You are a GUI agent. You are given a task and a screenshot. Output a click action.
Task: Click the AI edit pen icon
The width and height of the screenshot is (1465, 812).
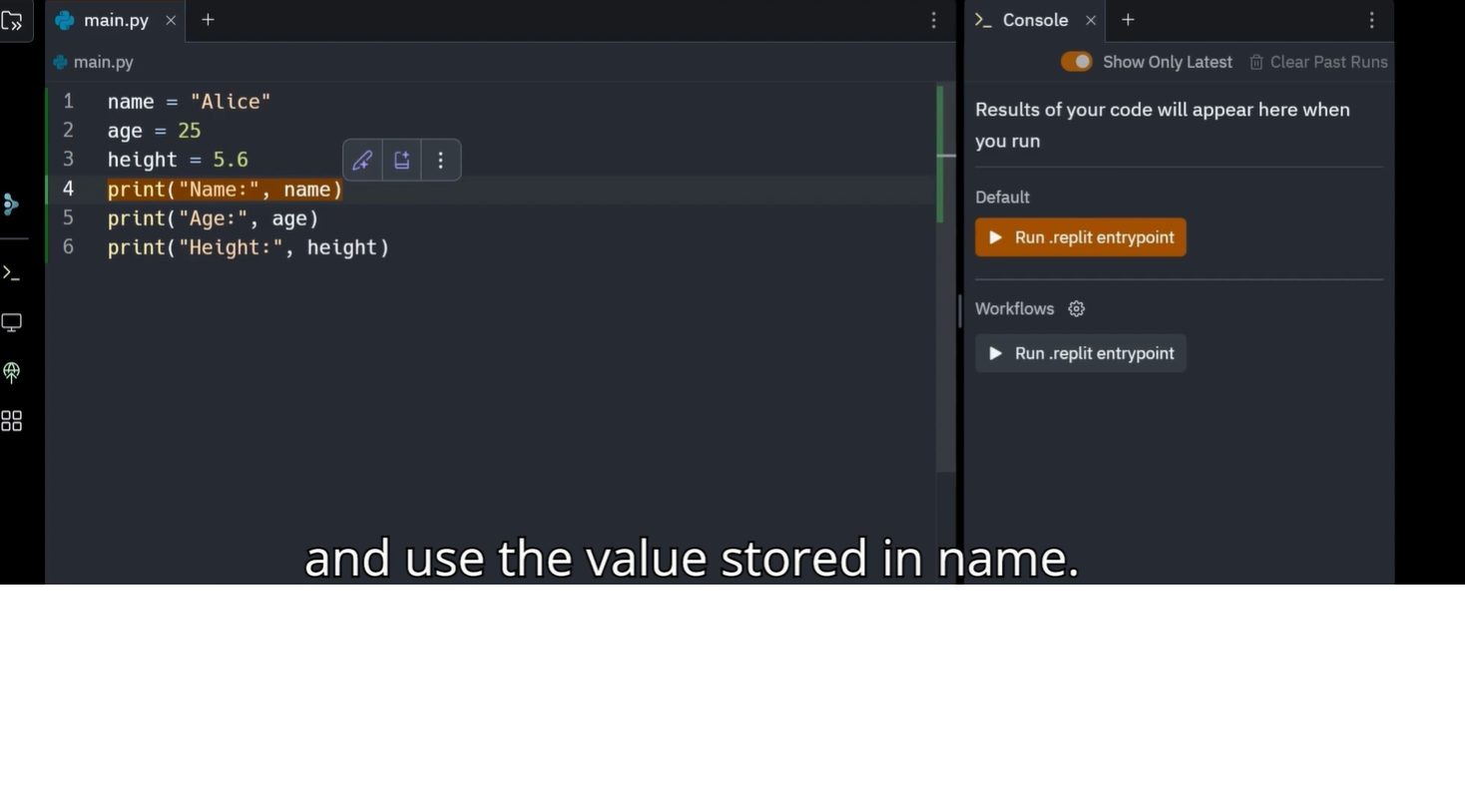[362, 161]
